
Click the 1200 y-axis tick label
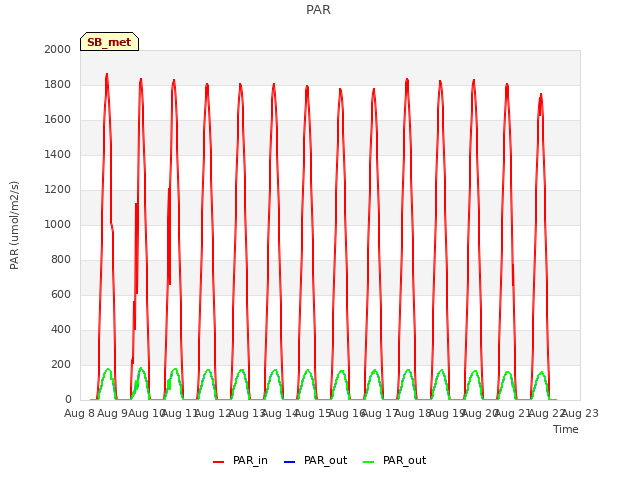coord(58,189)
